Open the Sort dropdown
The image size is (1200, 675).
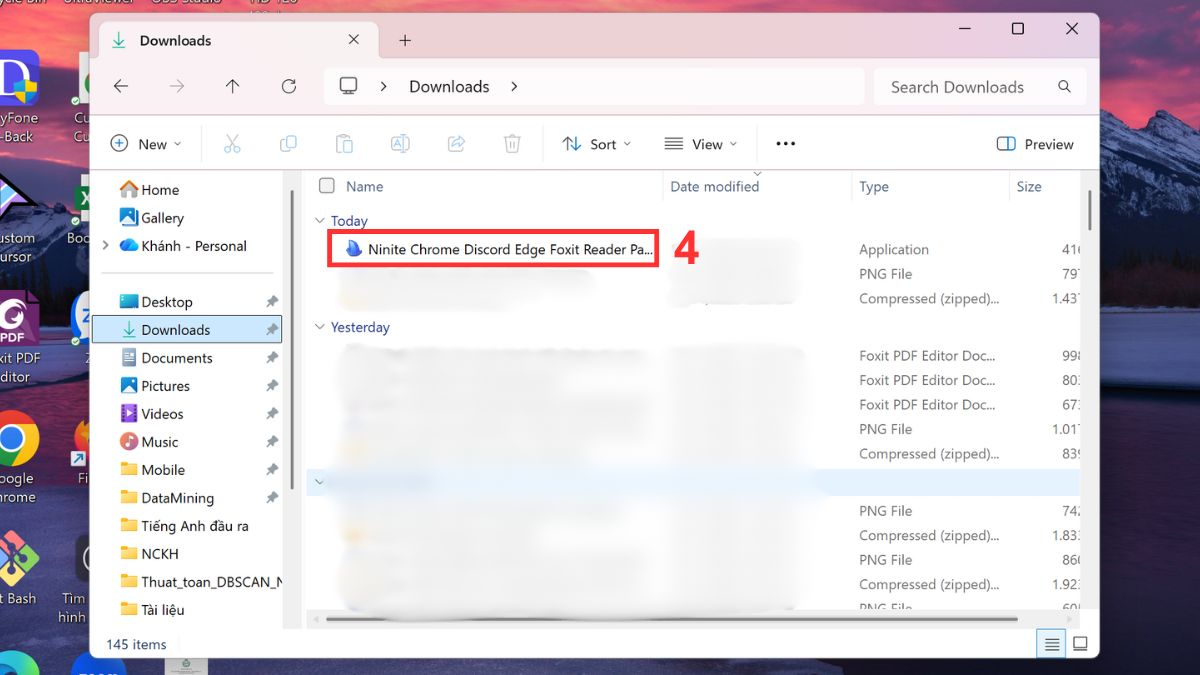pos(597,144)
